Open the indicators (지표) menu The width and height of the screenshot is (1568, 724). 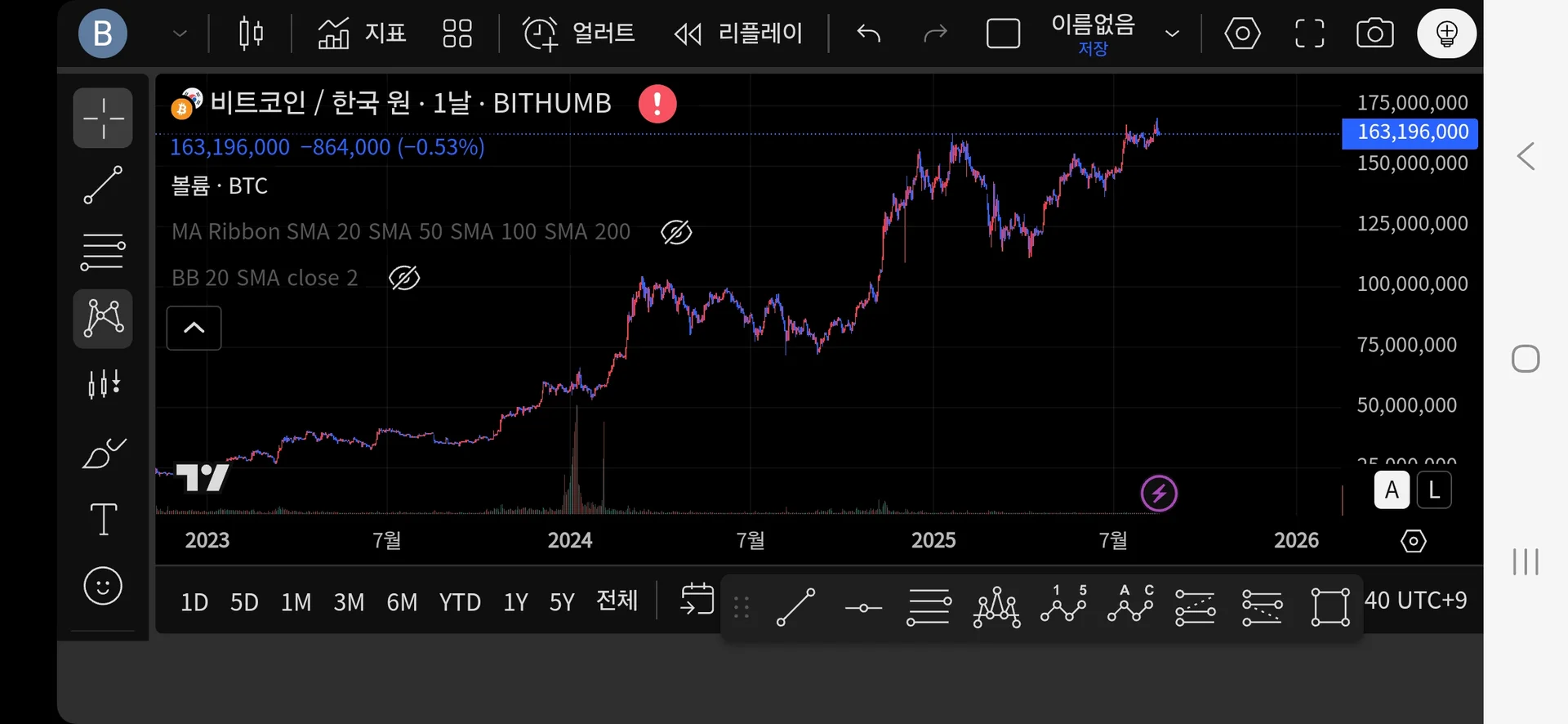pyautogui.click(x=362, y=34)
